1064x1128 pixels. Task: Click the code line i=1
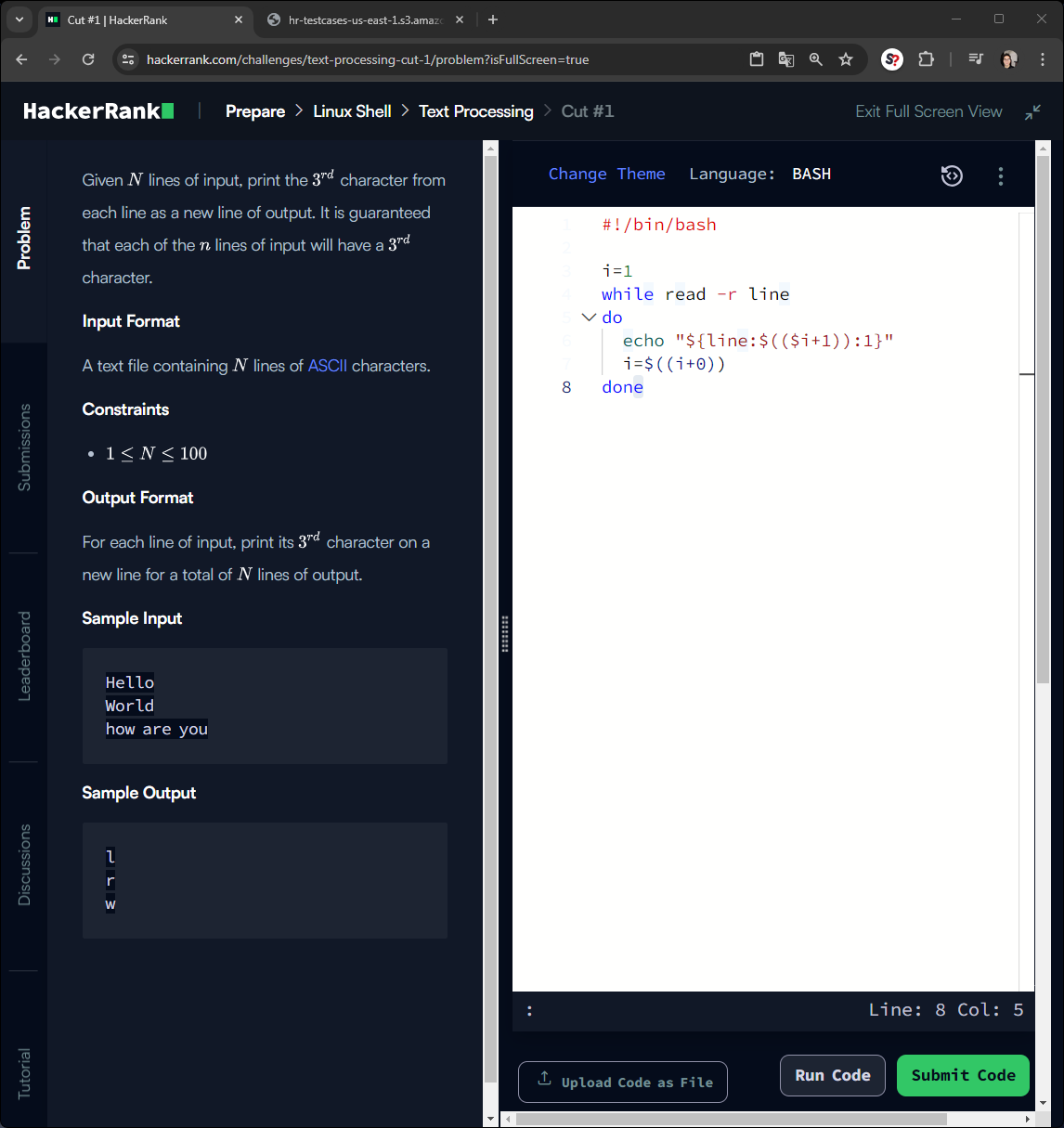617,271
